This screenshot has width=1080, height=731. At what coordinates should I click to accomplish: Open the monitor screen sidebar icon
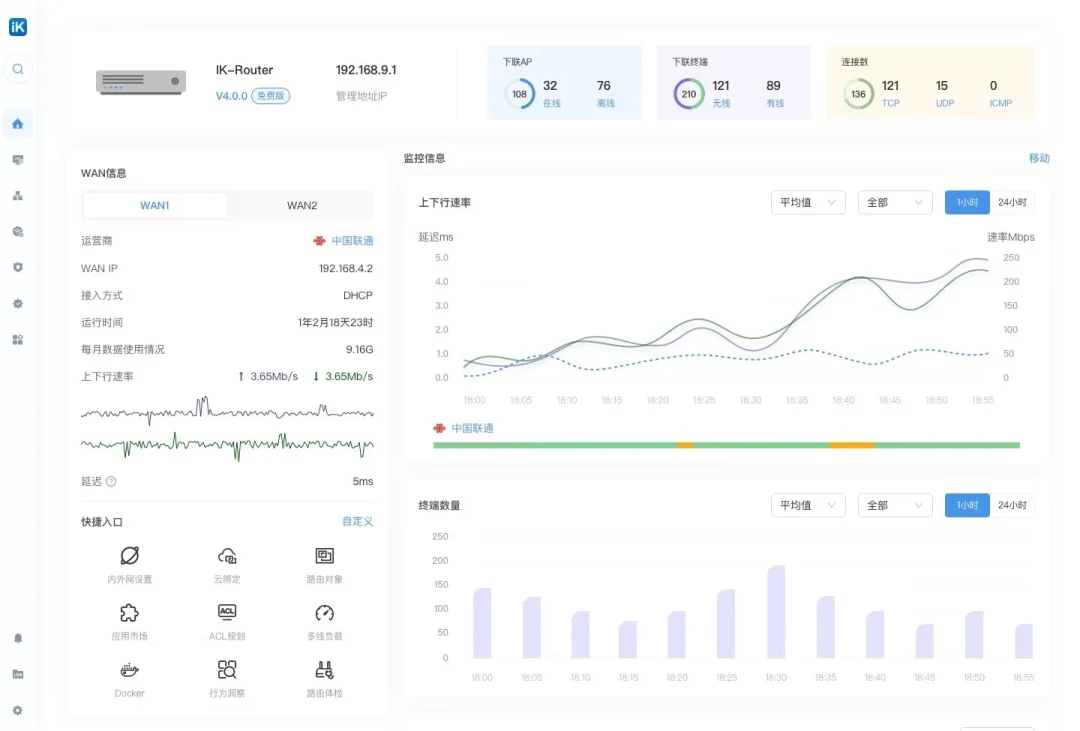18,160
